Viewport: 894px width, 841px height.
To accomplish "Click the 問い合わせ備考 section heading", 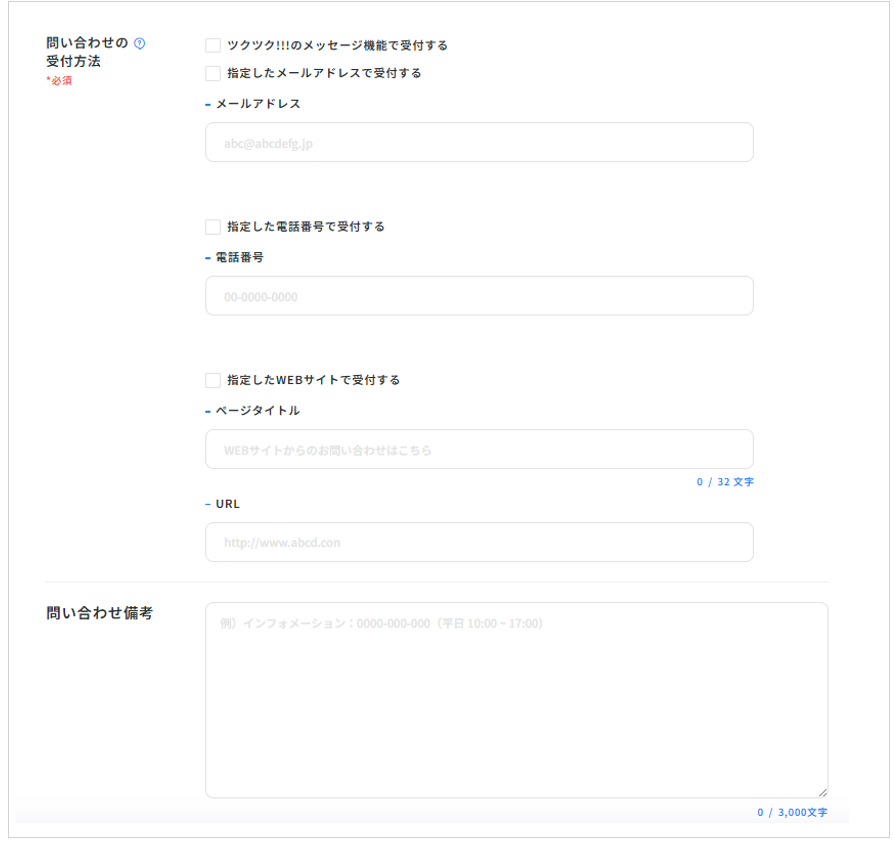I will (x=99, y=614).
